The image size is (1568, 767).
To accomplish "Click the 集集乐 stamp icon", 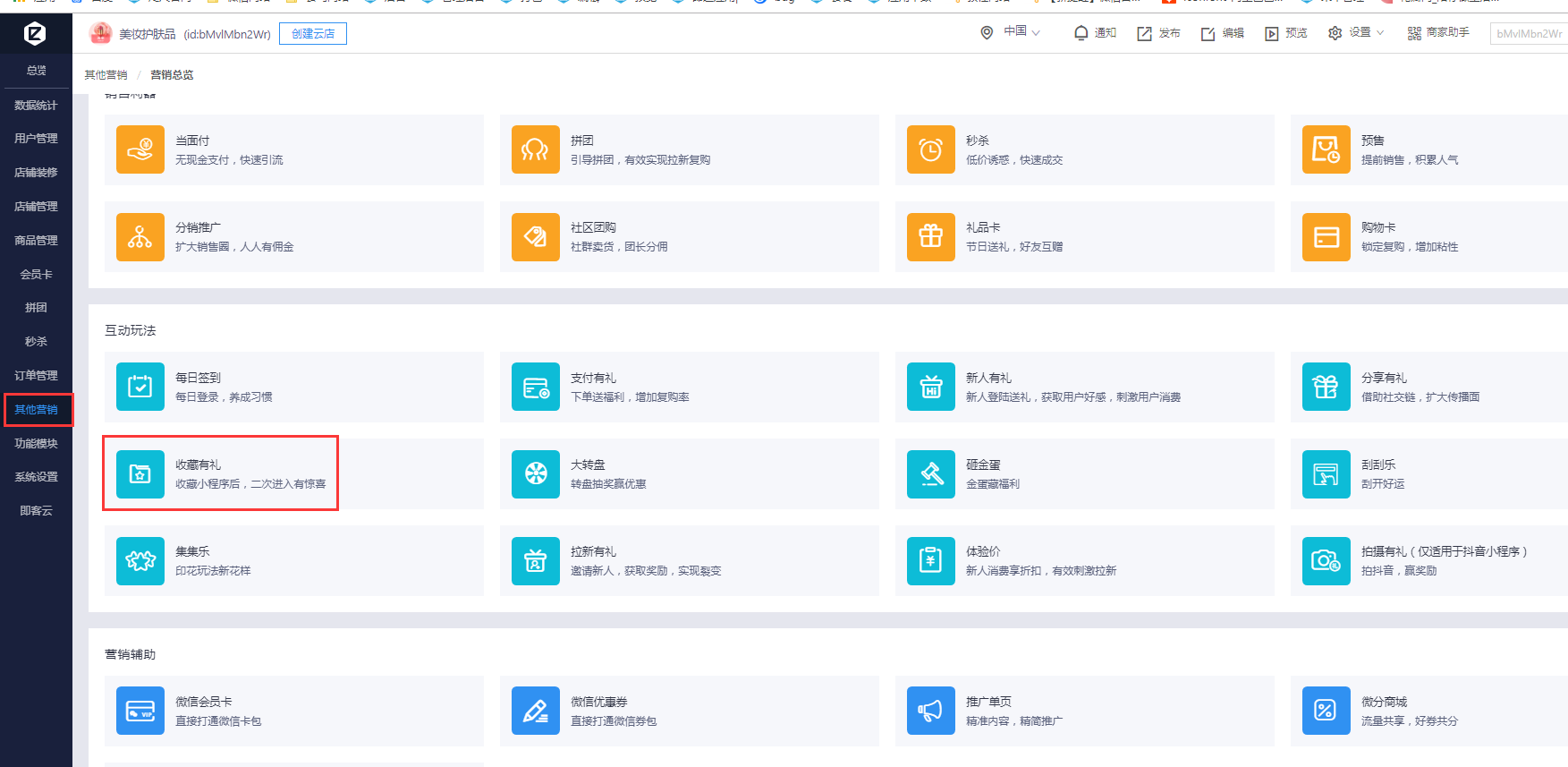I will 140,561.
